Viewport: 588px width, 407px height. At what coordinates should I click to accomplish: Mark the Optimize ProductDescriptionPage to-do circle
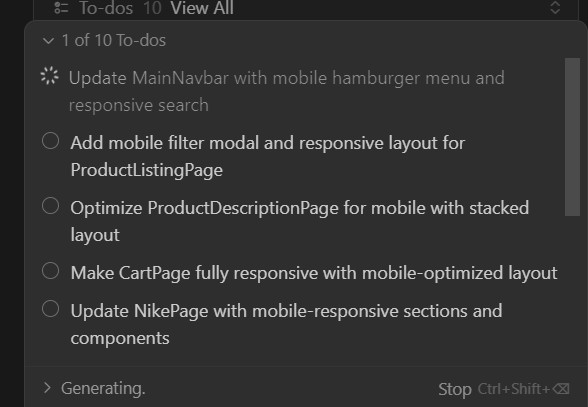[x=51, y=206]
